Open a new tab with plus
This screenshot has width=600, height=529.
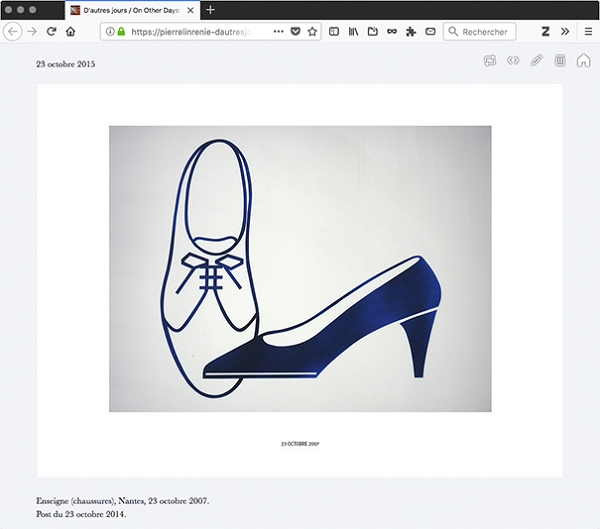point(210,9)
